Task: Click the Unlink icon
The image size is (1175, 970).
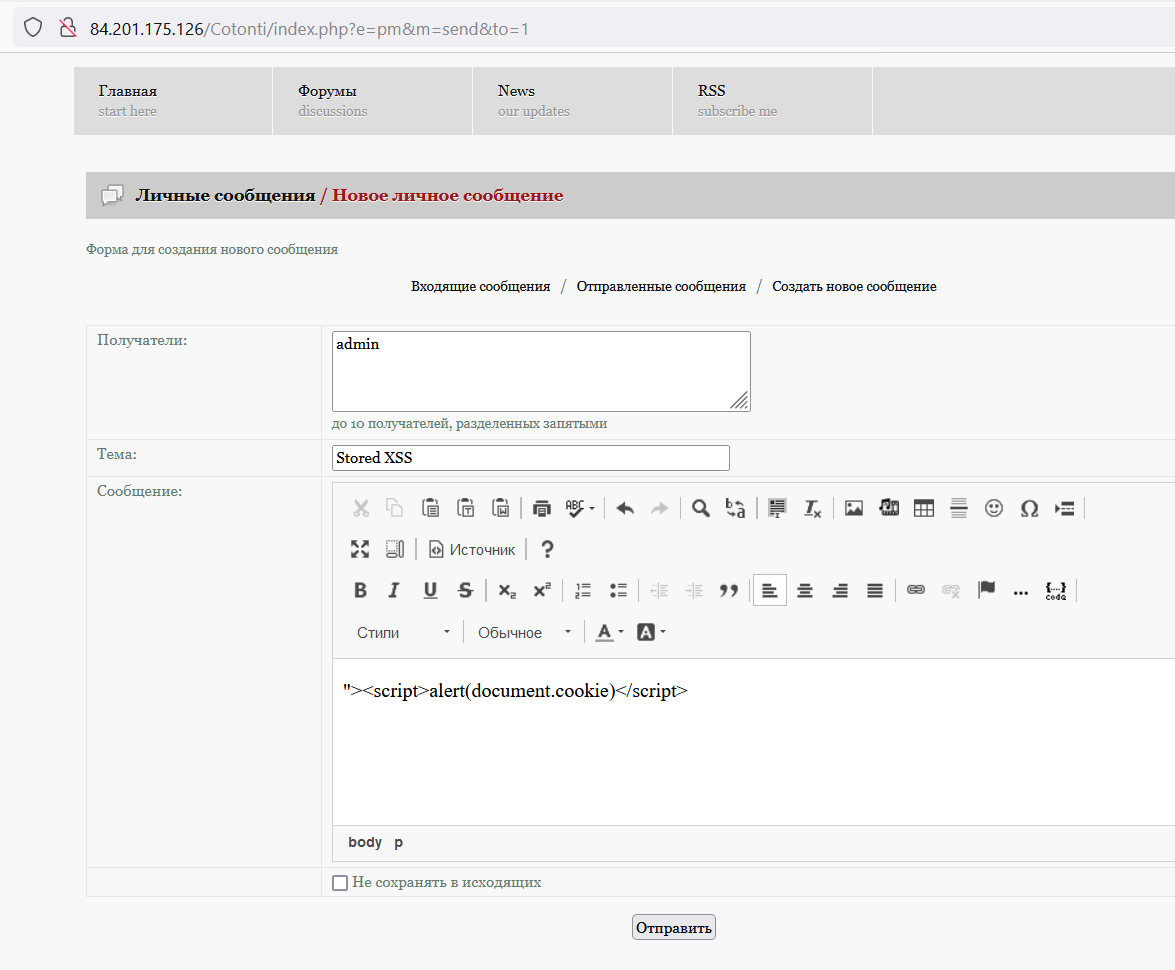Action: [x=951, y=590]
